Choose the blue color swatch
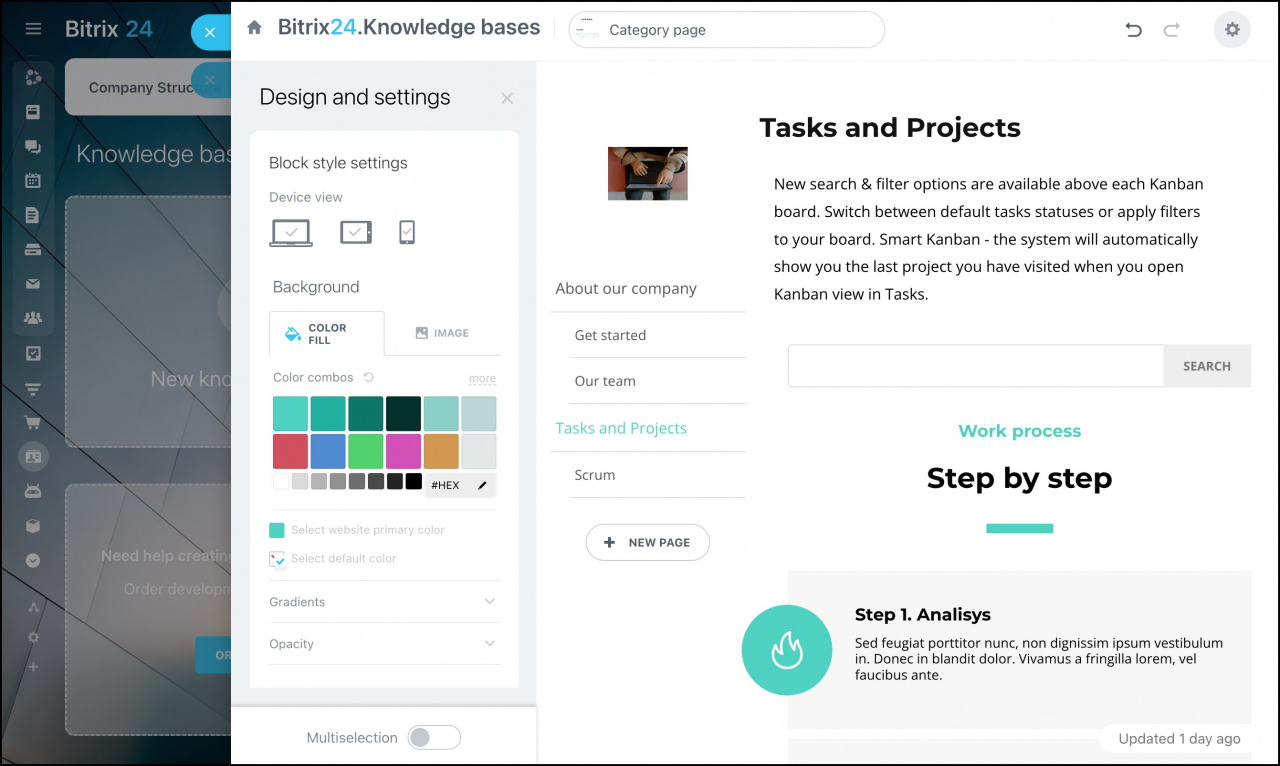 tap(328, 451)
